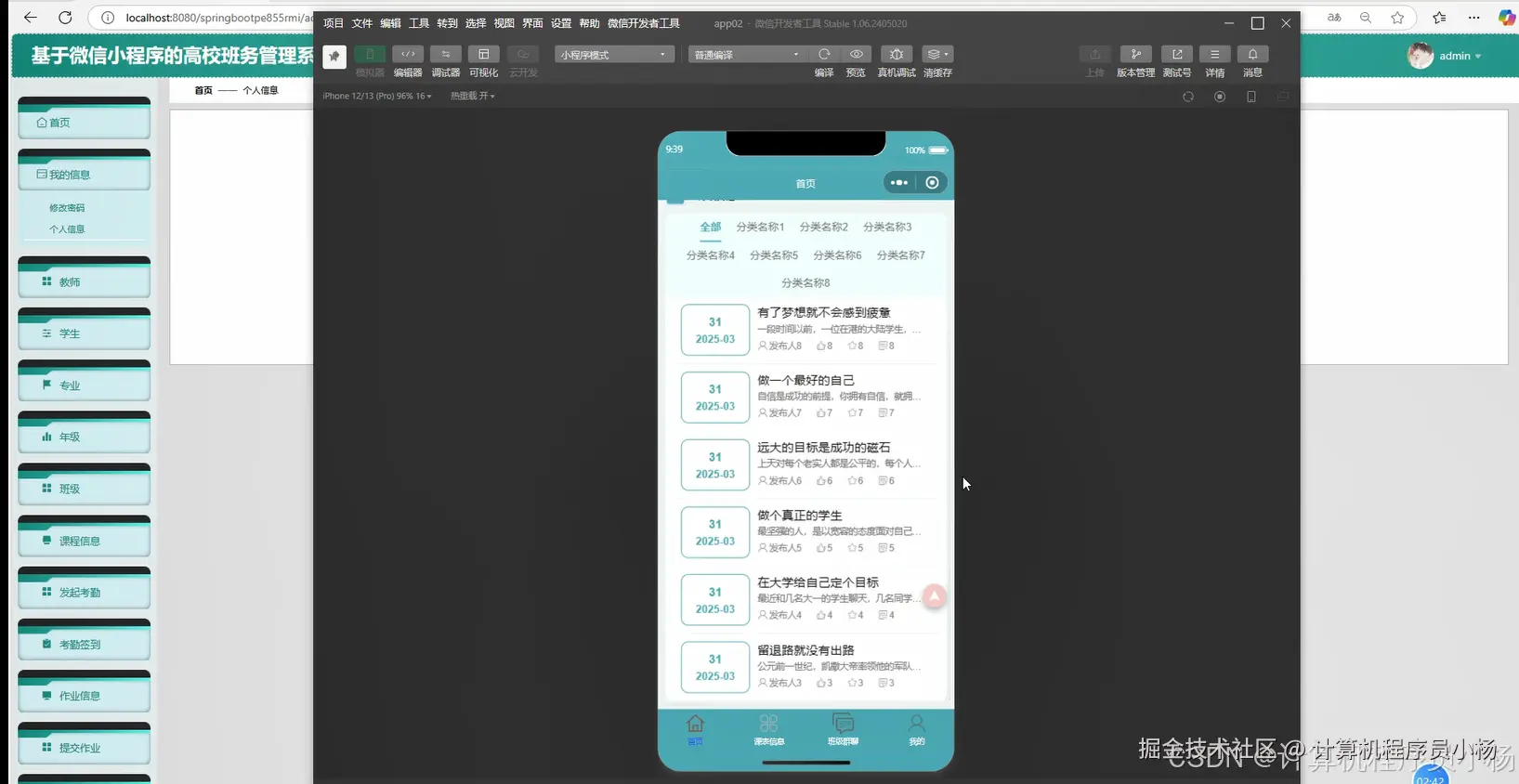This screenshot has width=1519, height=784.
Task: Open the article 做一个最好的自己
Action: [805, 381]
